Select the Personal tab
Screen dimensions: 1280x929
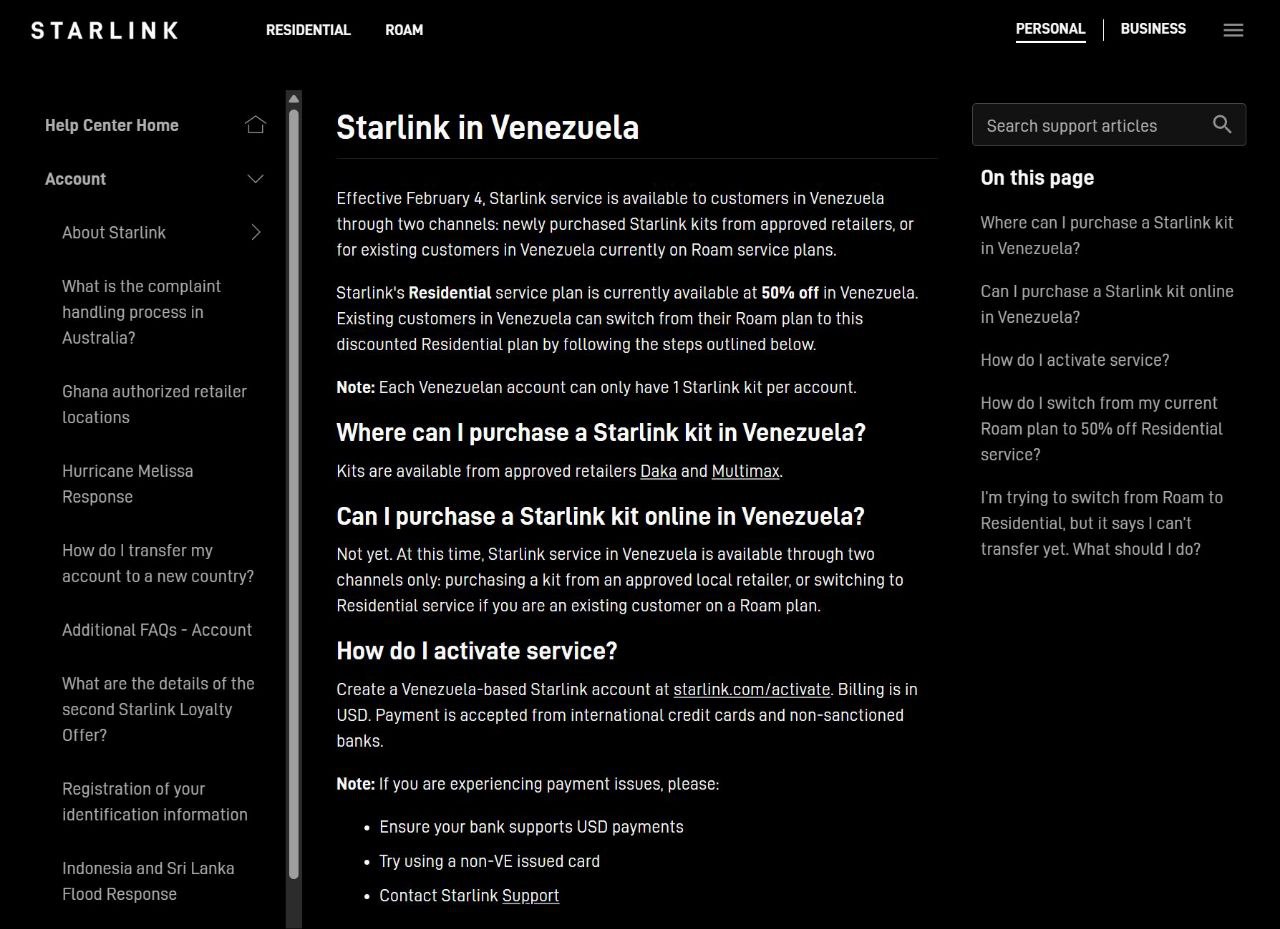(x=1050, y=29)
